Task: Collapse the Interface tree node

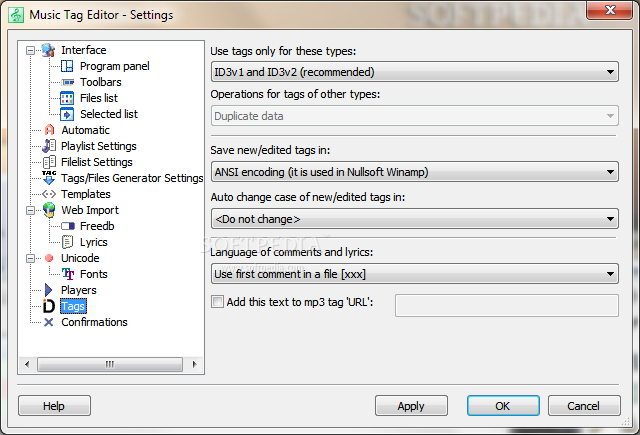Action: point(30,51)
